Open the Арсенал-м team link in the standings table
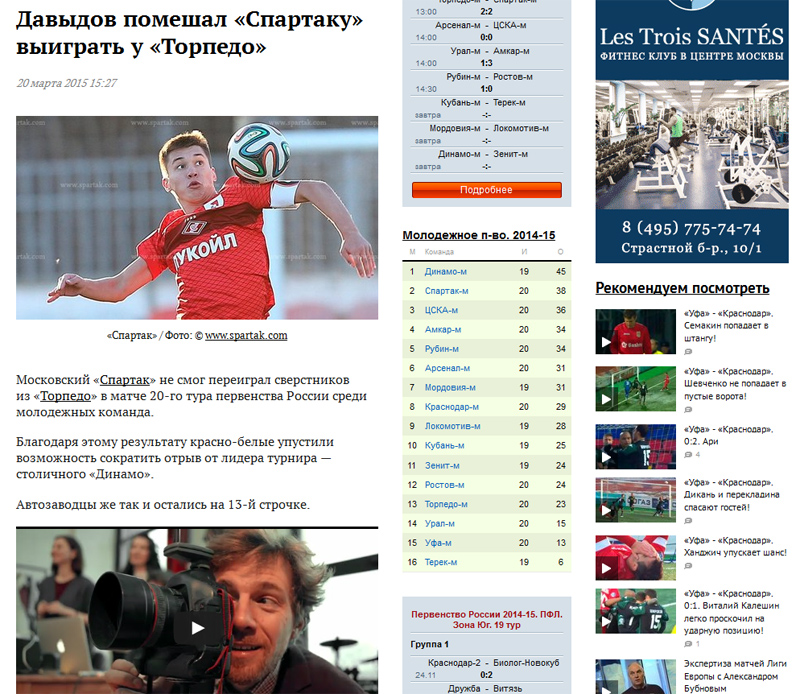Screen dimensions: 800x694 point(447,368)
